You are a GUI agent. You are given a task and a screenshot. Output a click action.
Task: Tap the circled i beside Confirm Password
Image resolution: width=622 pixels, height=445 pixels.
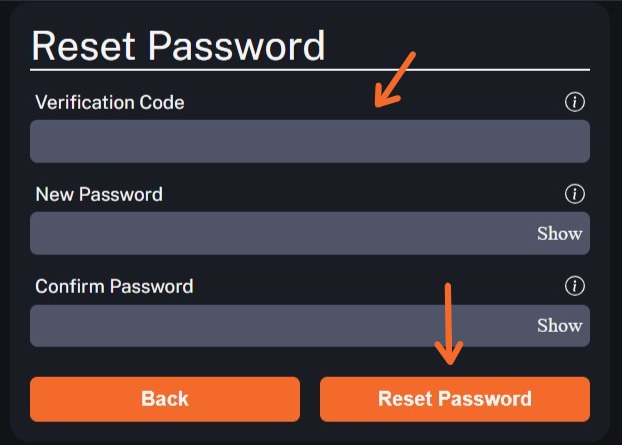point(574,286)
